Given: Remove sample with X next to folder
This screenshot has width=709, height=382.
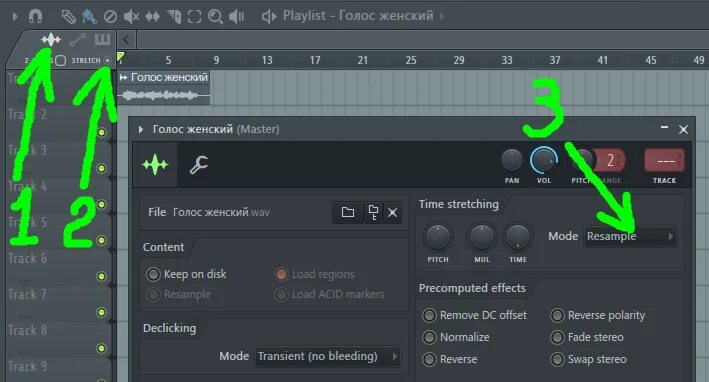Looking at the screenshot, I should tap(392, 212).
